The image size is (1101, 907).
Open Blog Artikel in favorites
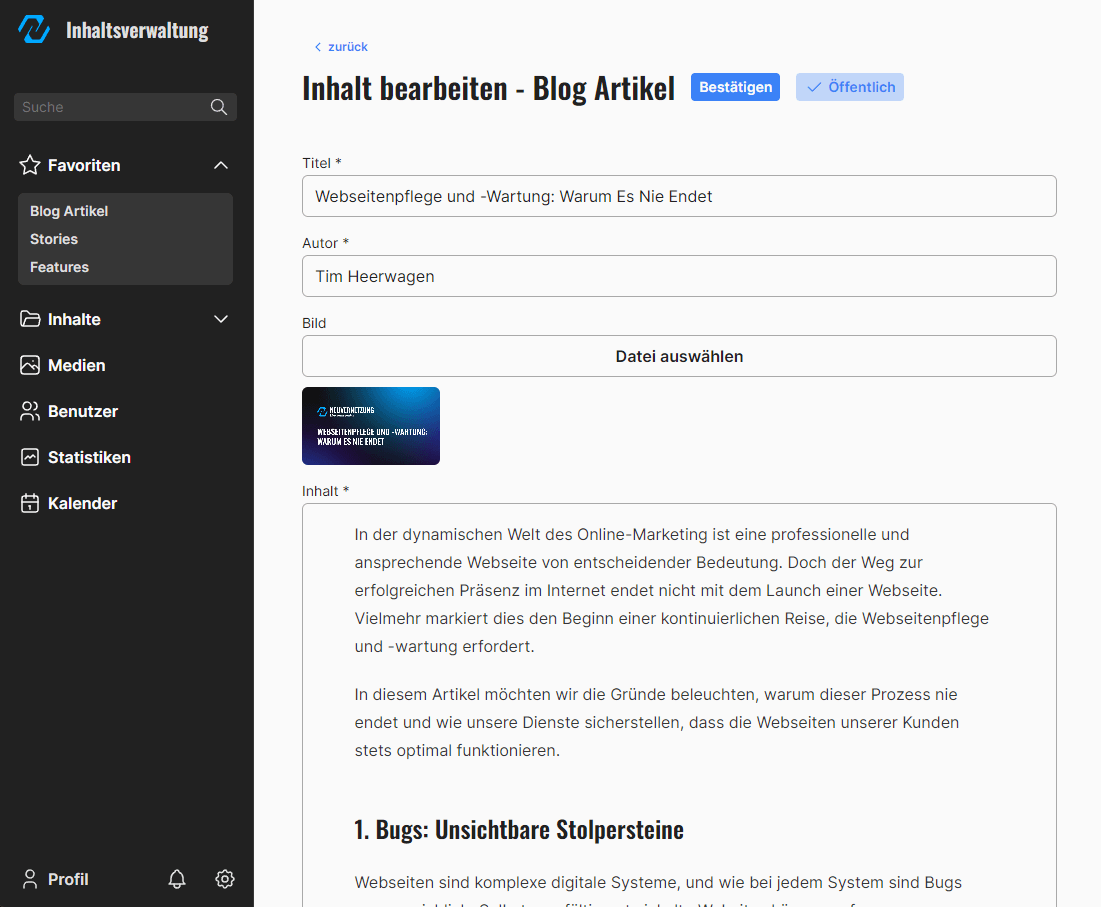(x=69, y=211)
